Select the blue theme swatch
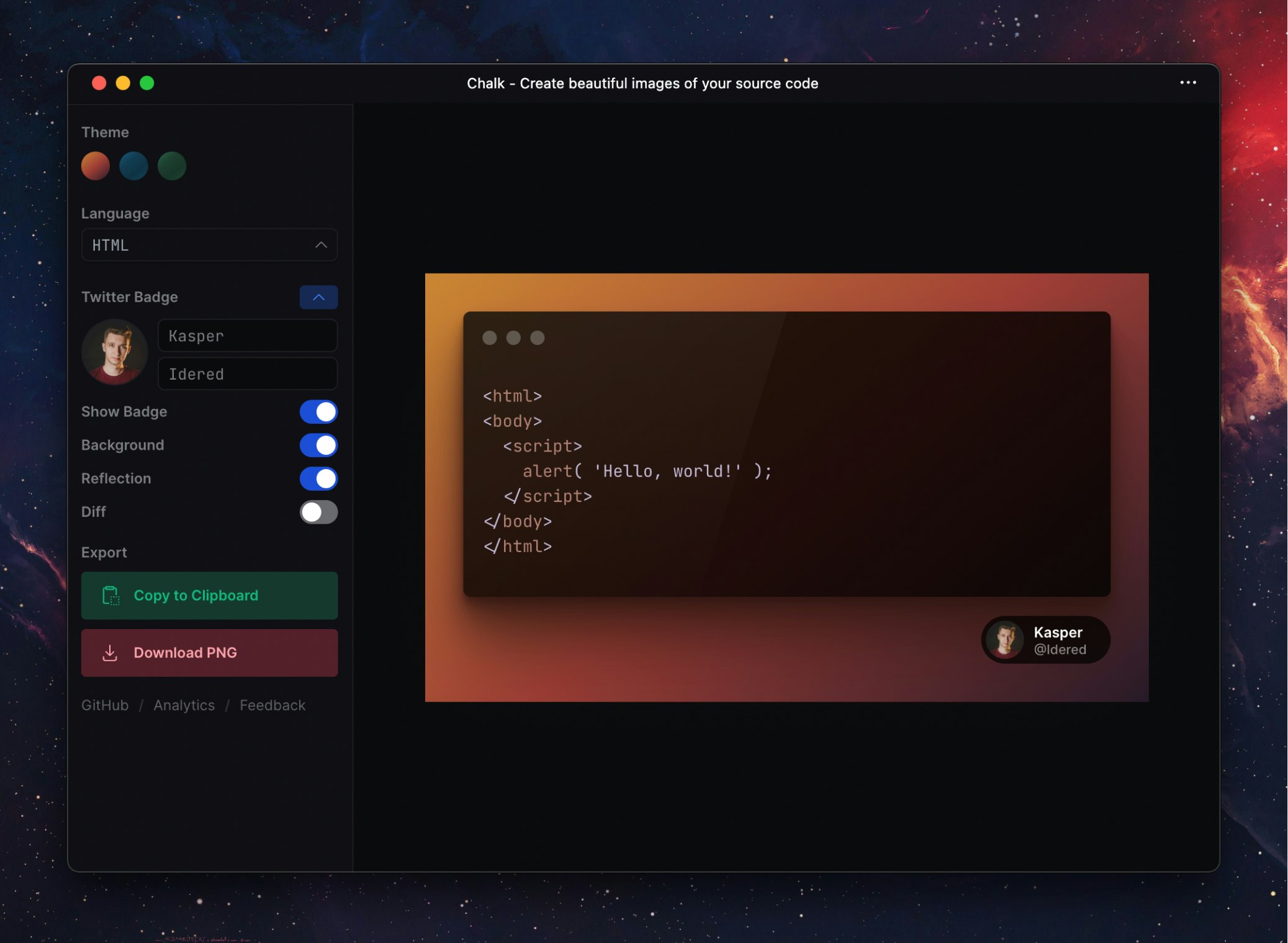The image size is (1288, 943). [133, 166]
